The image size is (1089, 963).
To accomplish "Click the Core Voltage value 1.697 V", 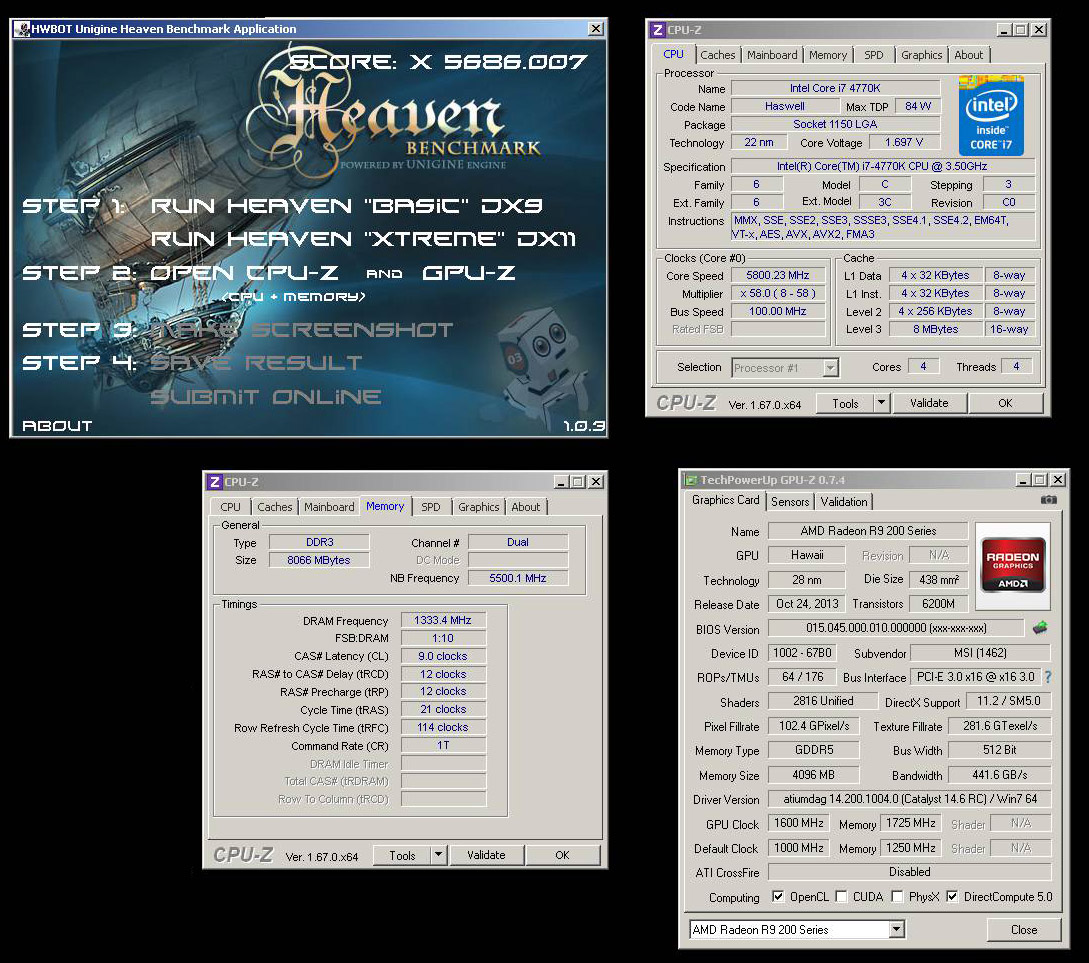I will point(904,142).
